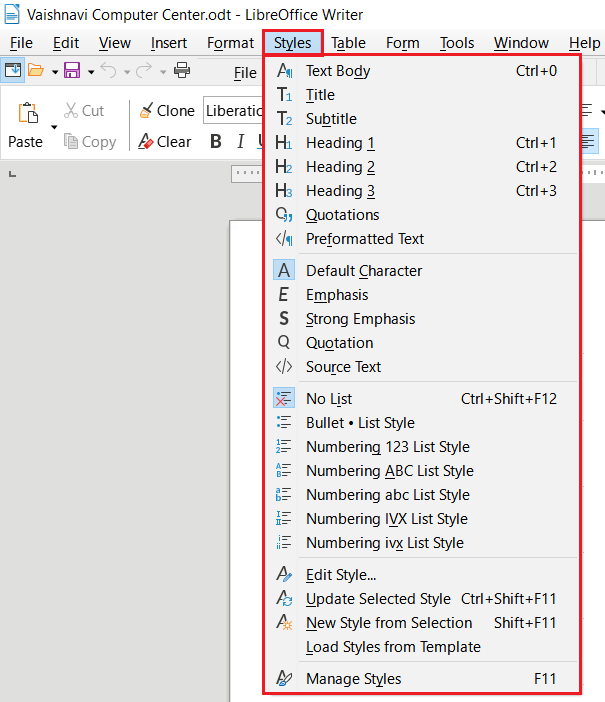The width and height of the screenshot is (605, 702).
Task: Open the Format menu
Action: coord(230,43)
